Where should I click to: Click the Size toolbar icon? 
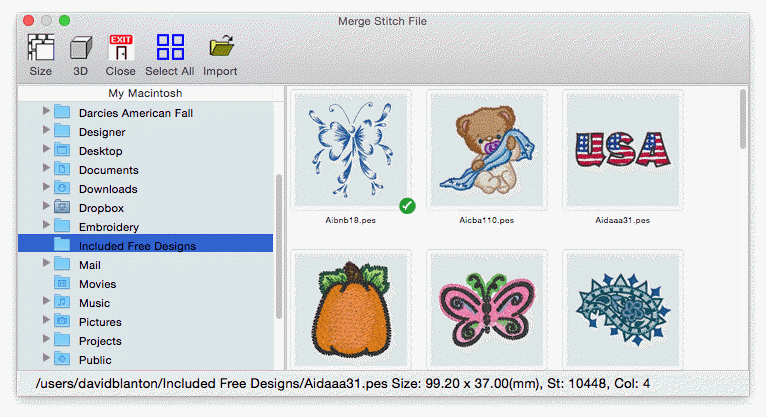click(40, 49)
